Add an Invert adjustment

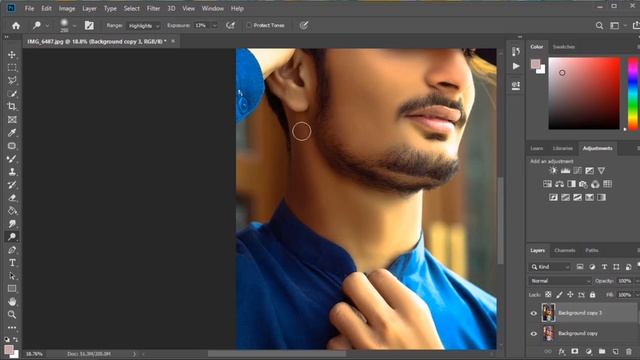coord(553,198)
